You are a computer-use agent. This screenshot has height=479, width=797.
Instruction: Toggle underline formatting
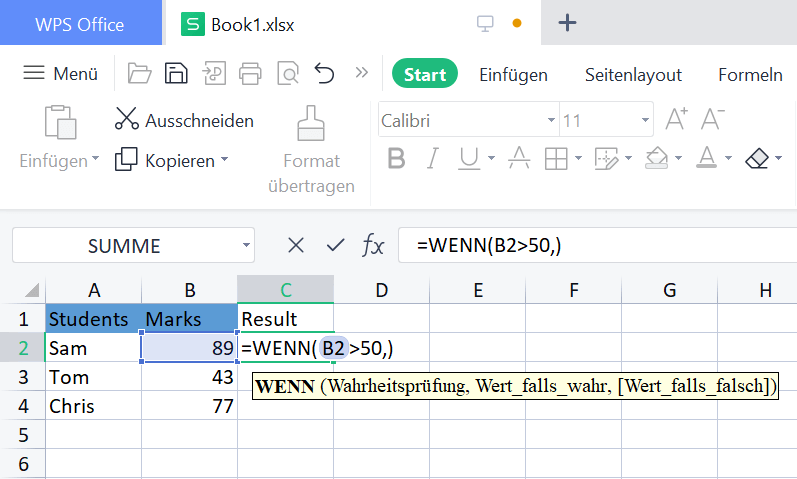point(469,158)
